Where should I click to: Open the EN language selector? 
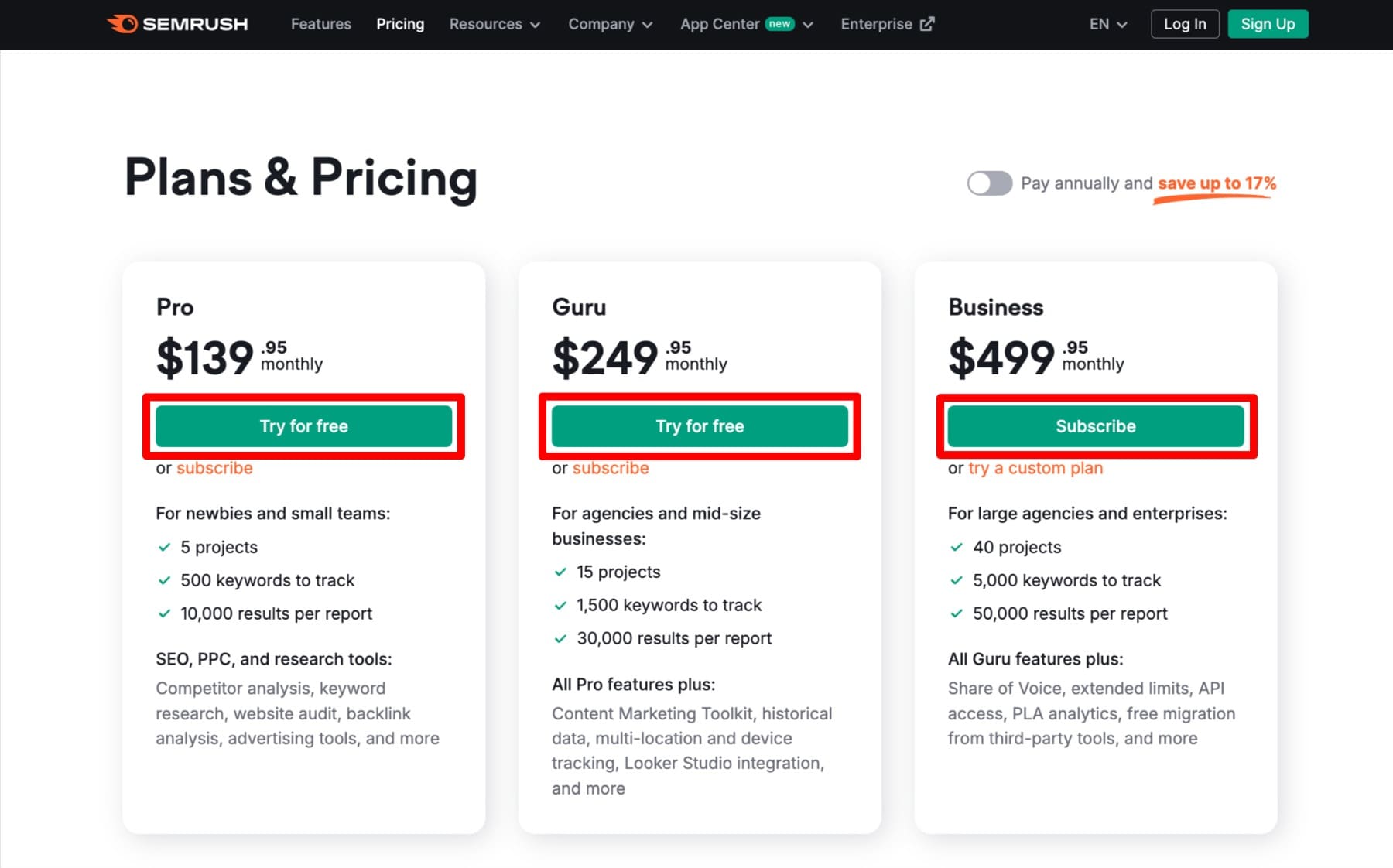1107,24
